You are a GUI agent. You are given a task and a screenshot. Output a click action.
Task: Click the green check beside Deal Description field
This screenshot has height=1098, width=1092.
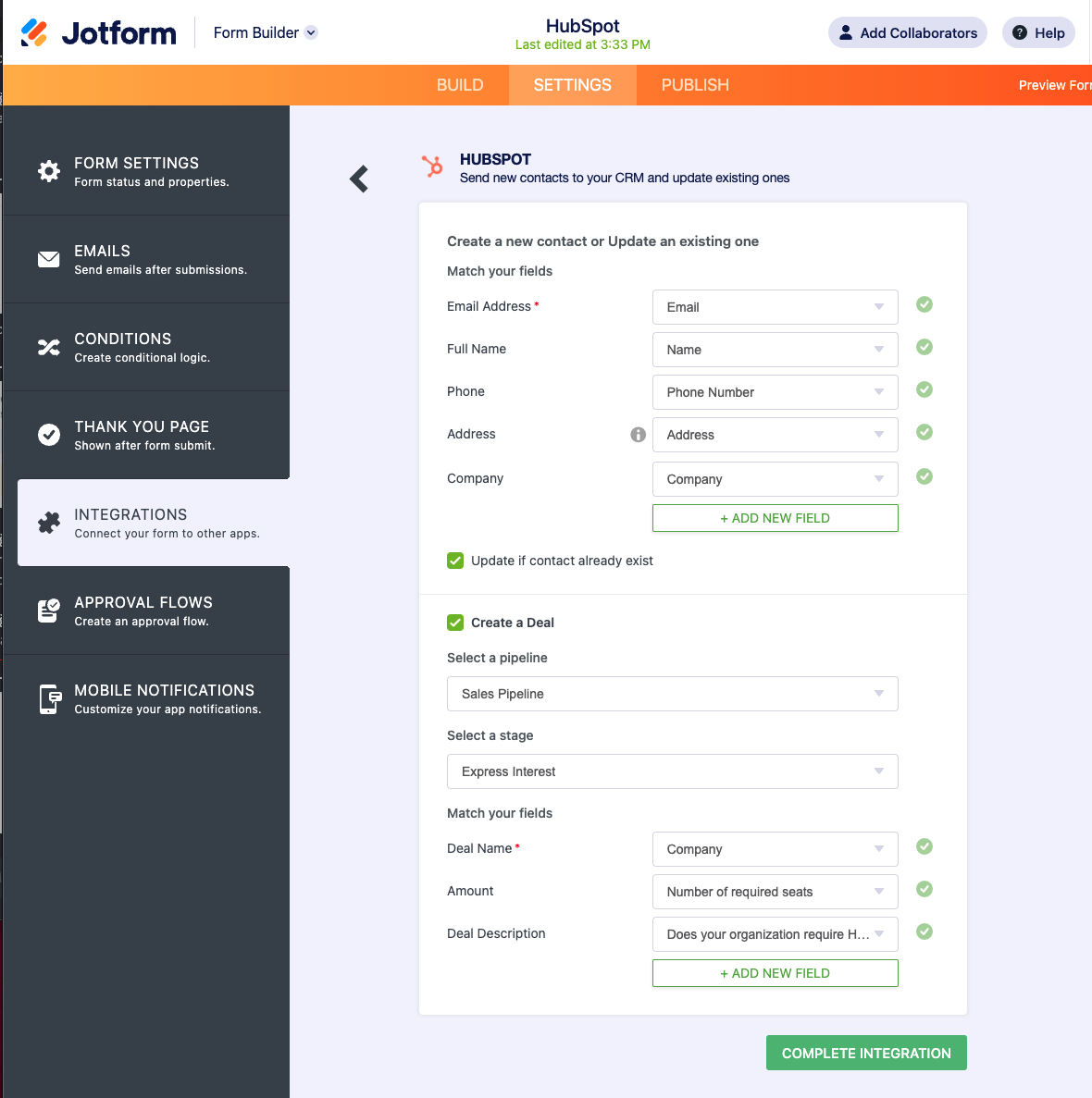(924, 932)
